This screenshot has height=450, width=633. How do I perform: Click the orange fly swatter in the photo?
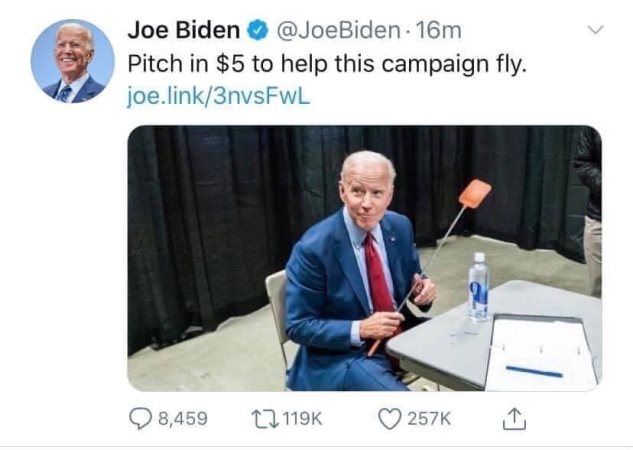475,194
